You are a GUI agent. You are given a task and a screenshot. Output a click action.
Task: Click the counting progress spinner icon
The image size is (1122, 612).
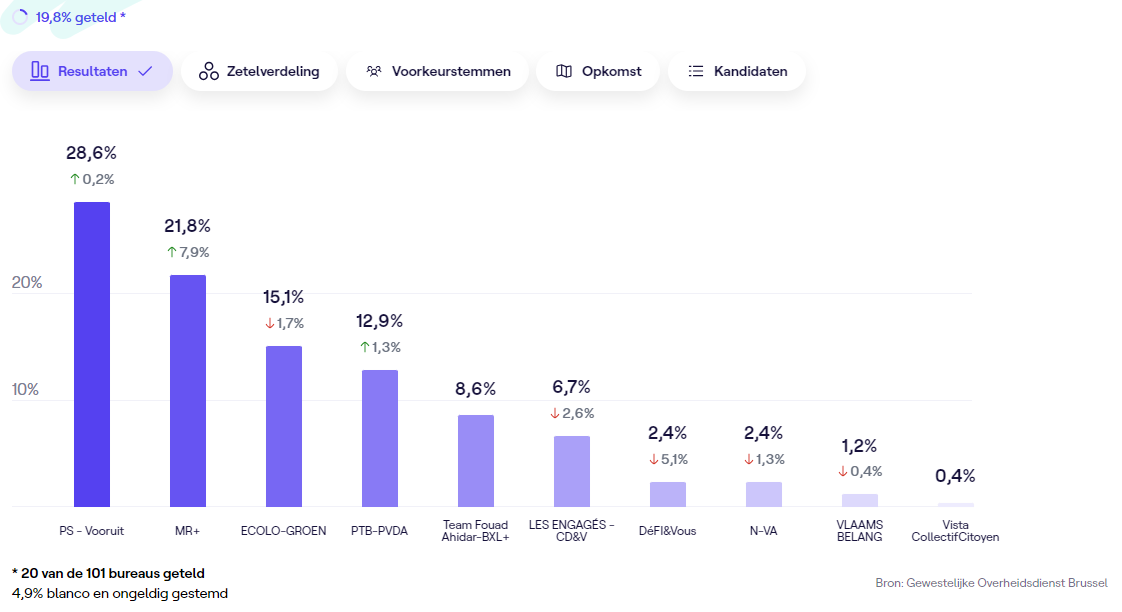click(x=20, y=17)
